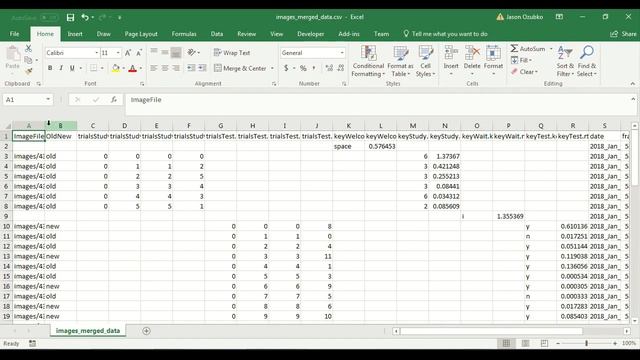This screenshot has height=360, width=640.
Task: Collapse the ribbon with the chevron
Action: [x=633, y=84]
